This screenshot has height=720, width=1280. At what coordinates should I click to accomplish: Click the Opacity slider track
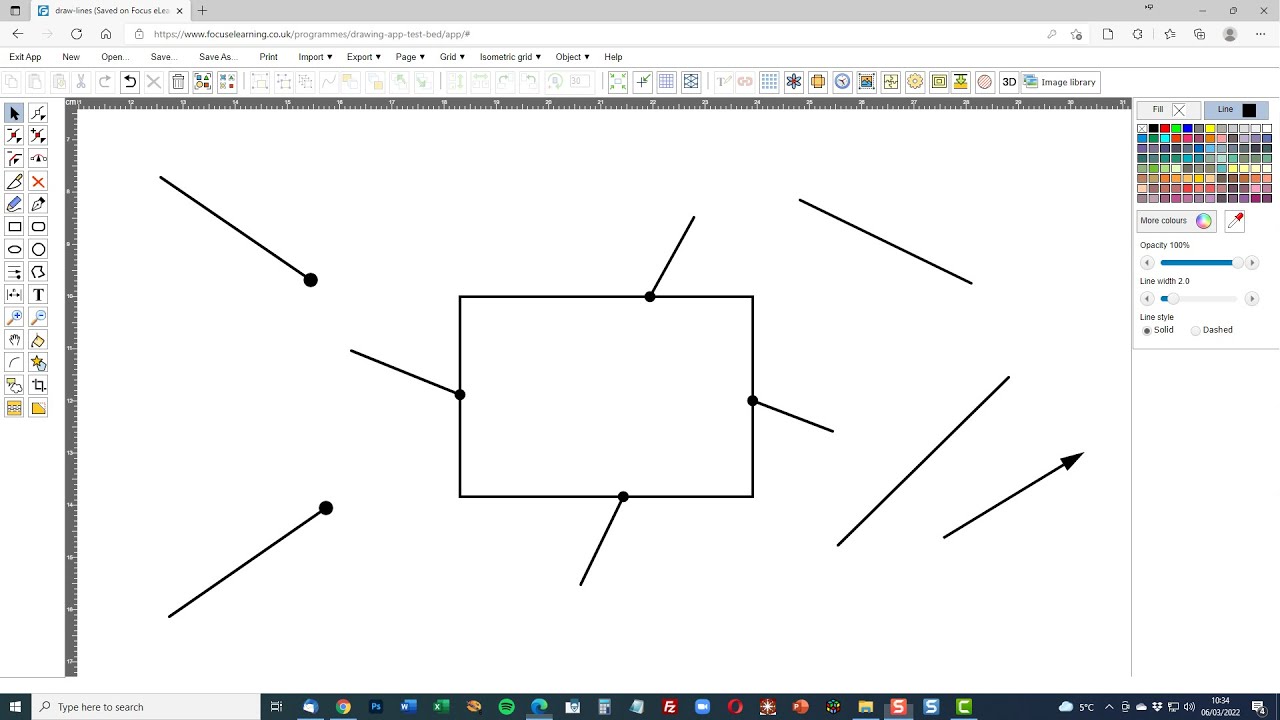1199,263
